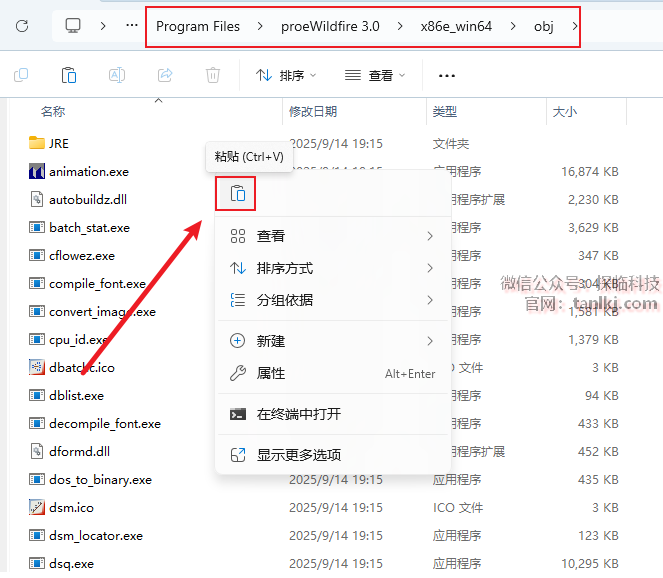This screenshot has width=663, height=578.
Task: Open the 查看 view dropdown in toolbar
Action: tap(375, 76)
